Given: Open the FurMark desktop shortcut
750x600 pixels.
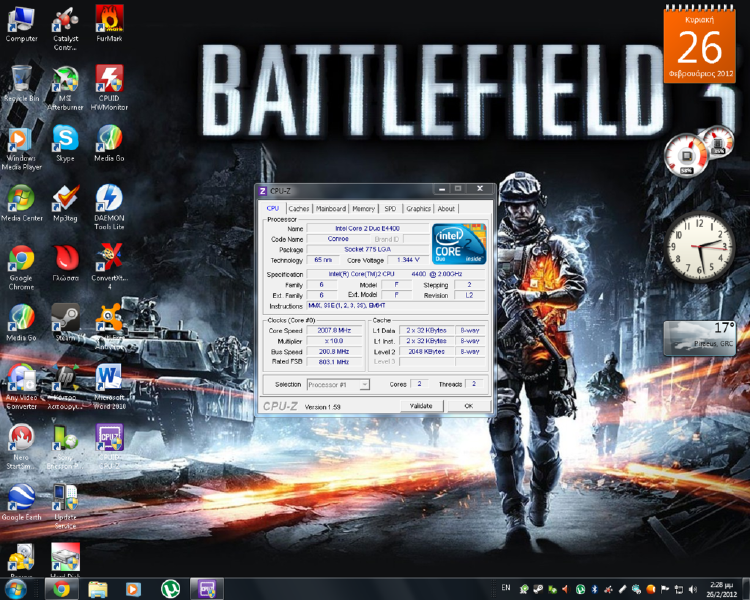Looking at the screenshot, I should pyautogui.click(x=109, y=24).
